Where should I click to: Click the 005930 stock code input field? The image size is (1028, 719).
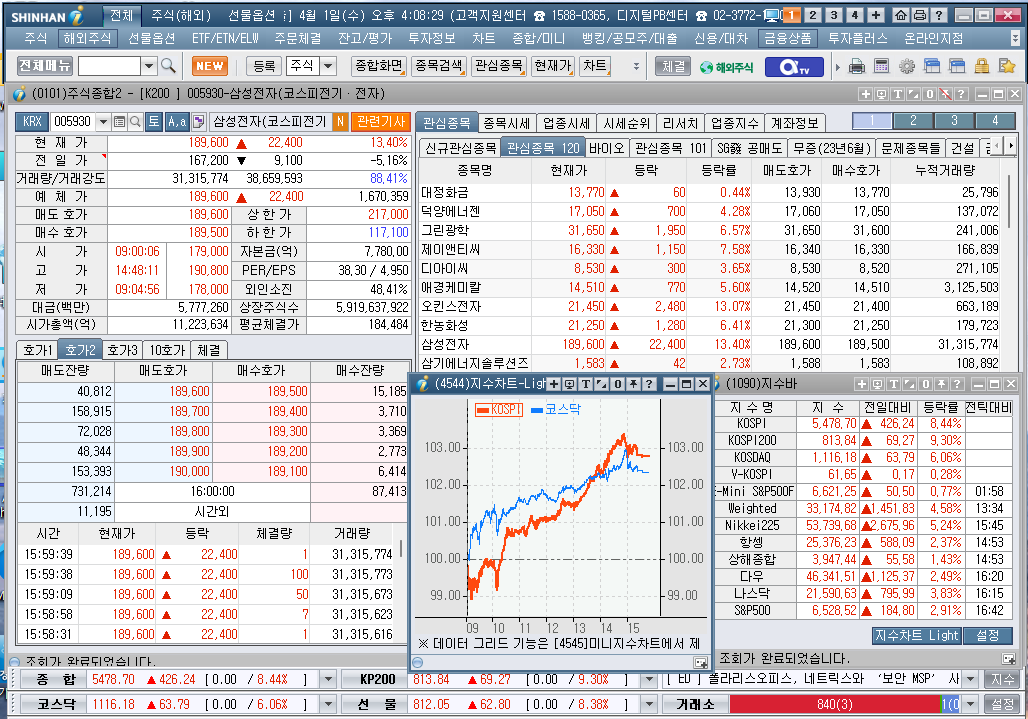pyautogui.click(x=73, y=121)
